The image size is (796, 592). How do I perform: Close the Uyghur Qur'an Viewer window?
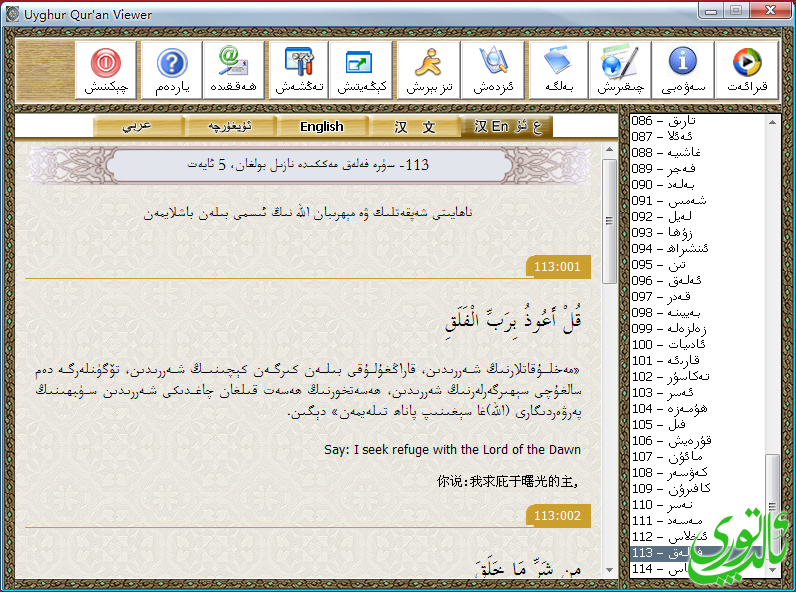coord(771,10)
